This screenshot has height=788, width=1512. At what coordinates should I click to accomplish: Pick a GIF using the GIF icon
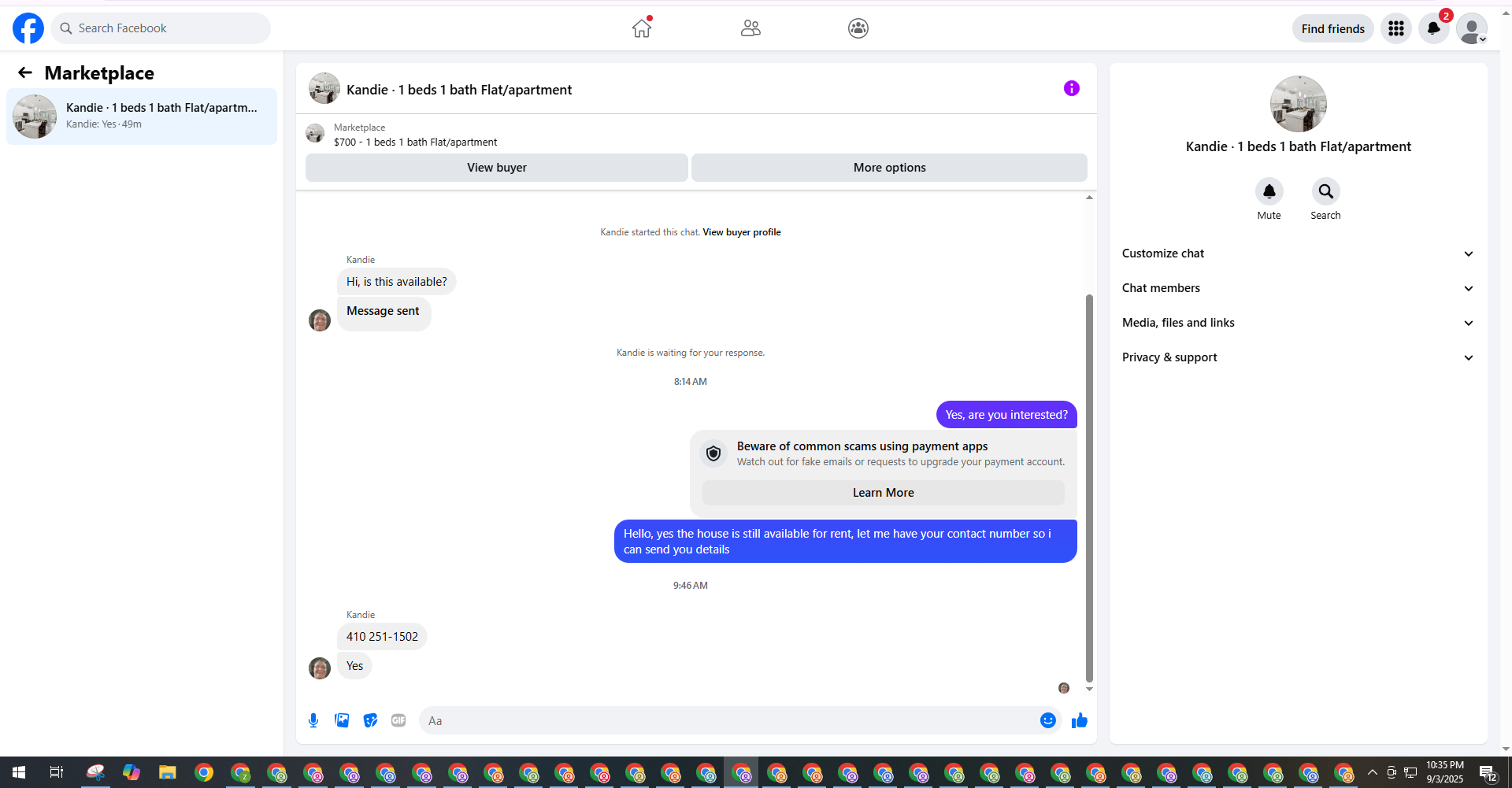click(x=398, y=720)
